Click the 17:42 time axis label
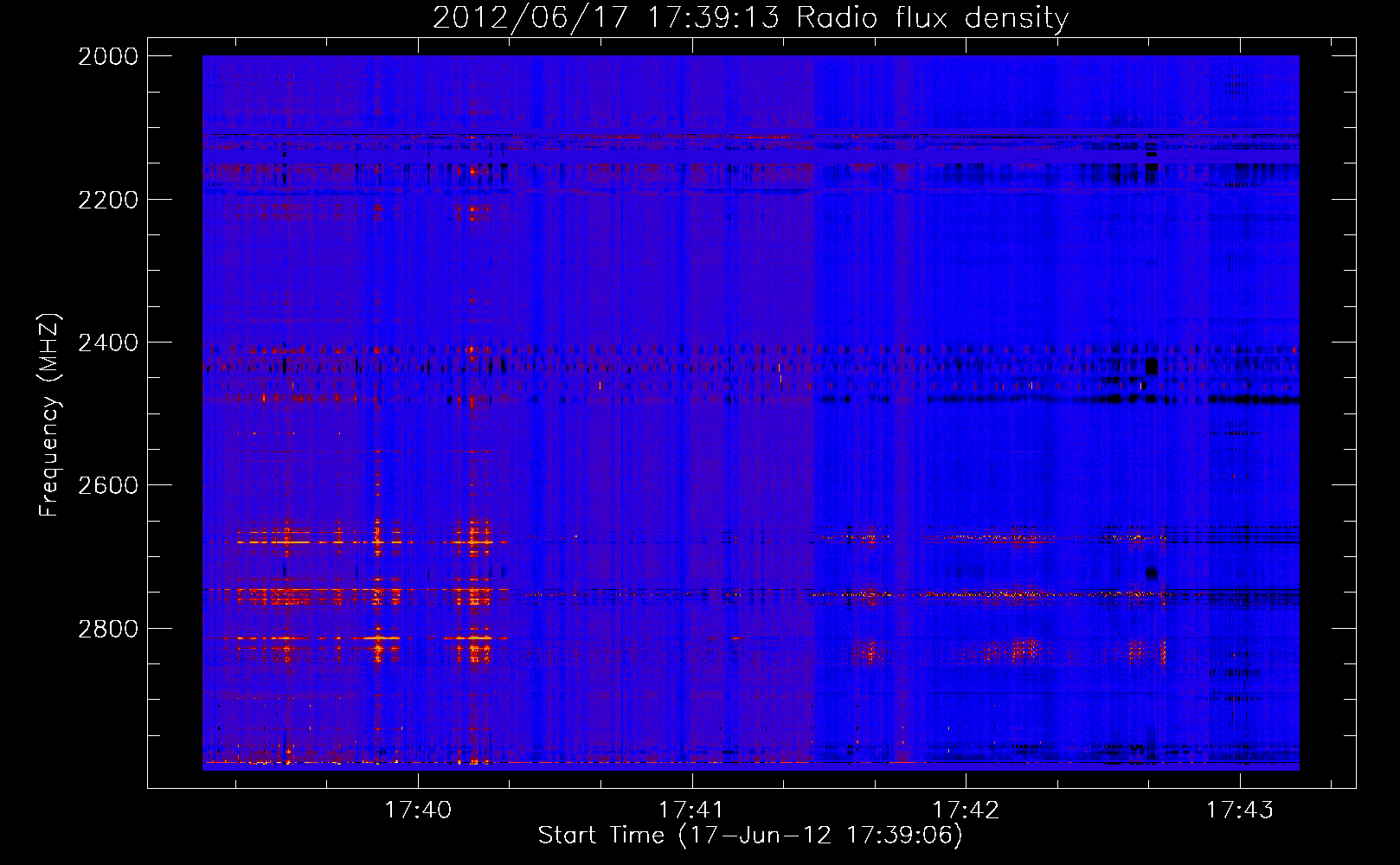Image resolution: width=1400 pixels, height=865 pixels. pyautogui.click(x=966, y=810)
